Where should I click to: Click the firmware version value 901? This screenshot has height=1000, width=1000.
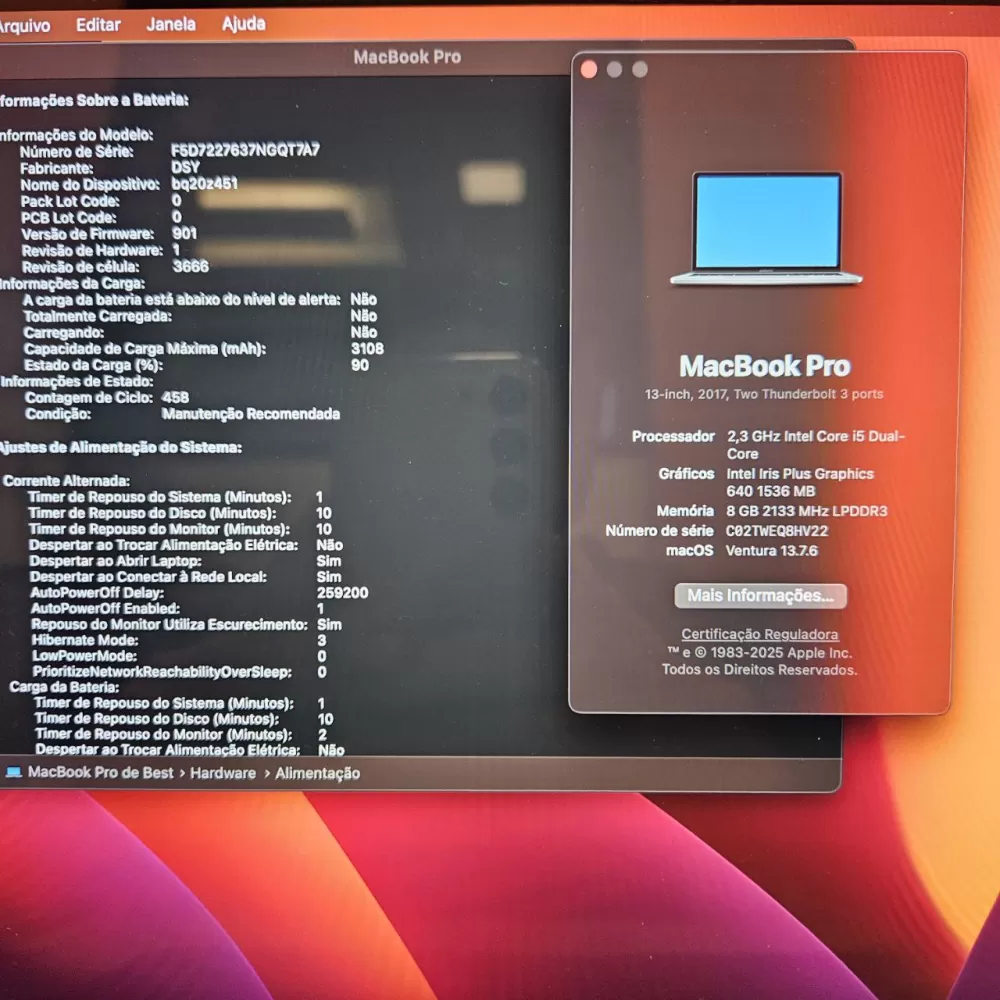[184, 233]
